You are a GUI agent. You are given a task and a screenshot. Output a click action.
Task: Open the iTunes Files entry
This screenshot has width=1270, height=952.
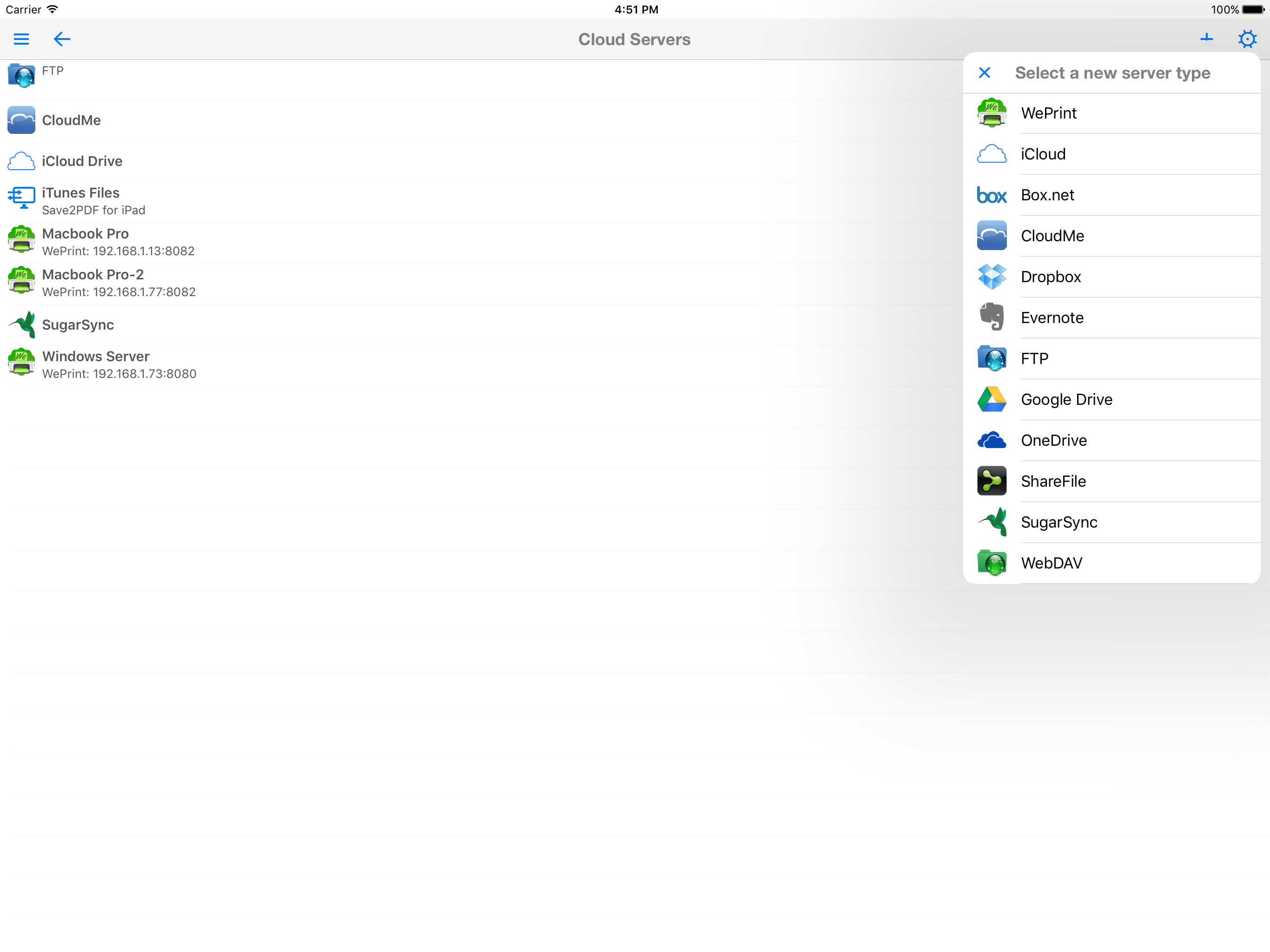(80, 201)
